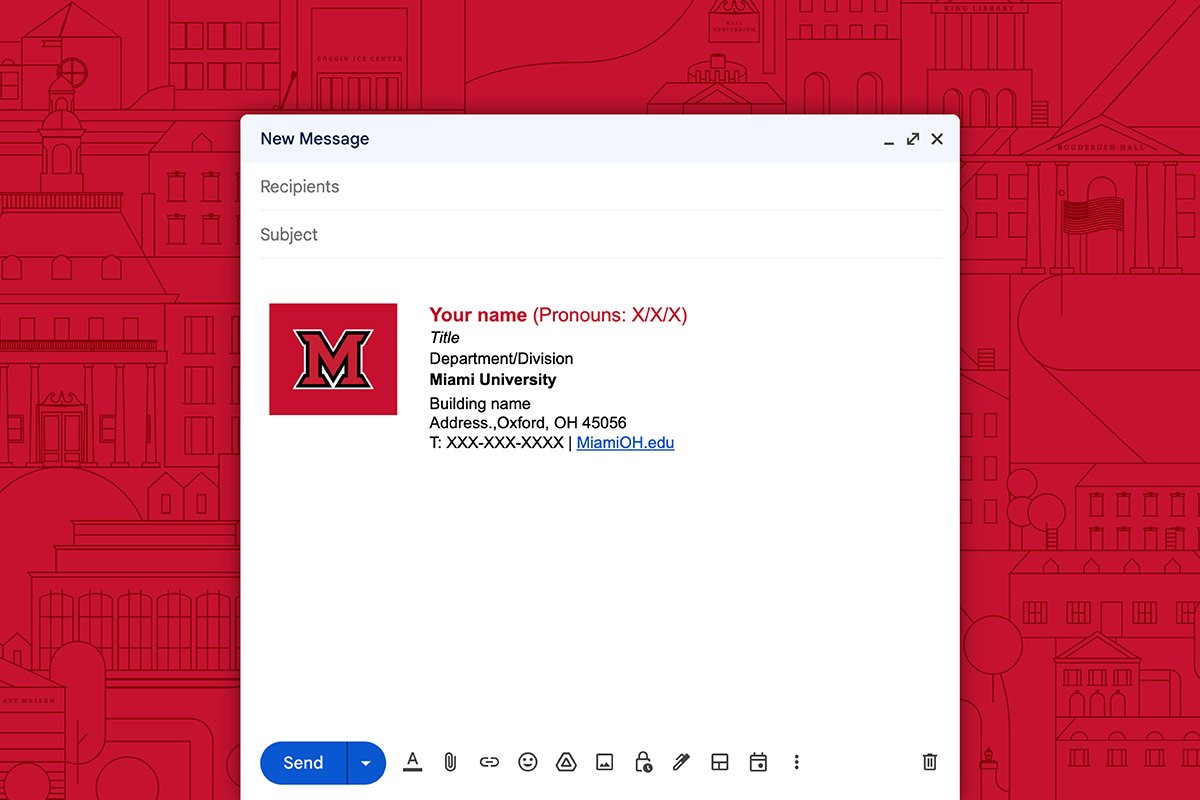The image size is (1200, 800).
Task: Click the bold 'Miami University' text
Action: pos(493,380)
